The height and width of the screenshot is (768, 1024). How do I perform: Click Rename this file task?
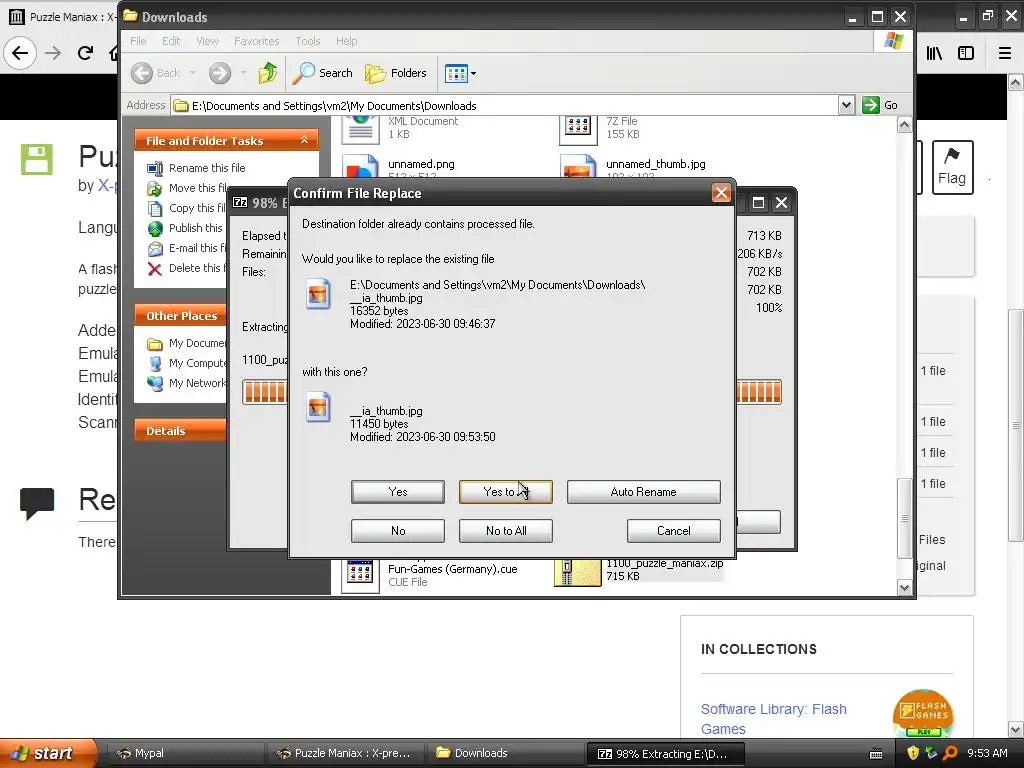(207, 168)
